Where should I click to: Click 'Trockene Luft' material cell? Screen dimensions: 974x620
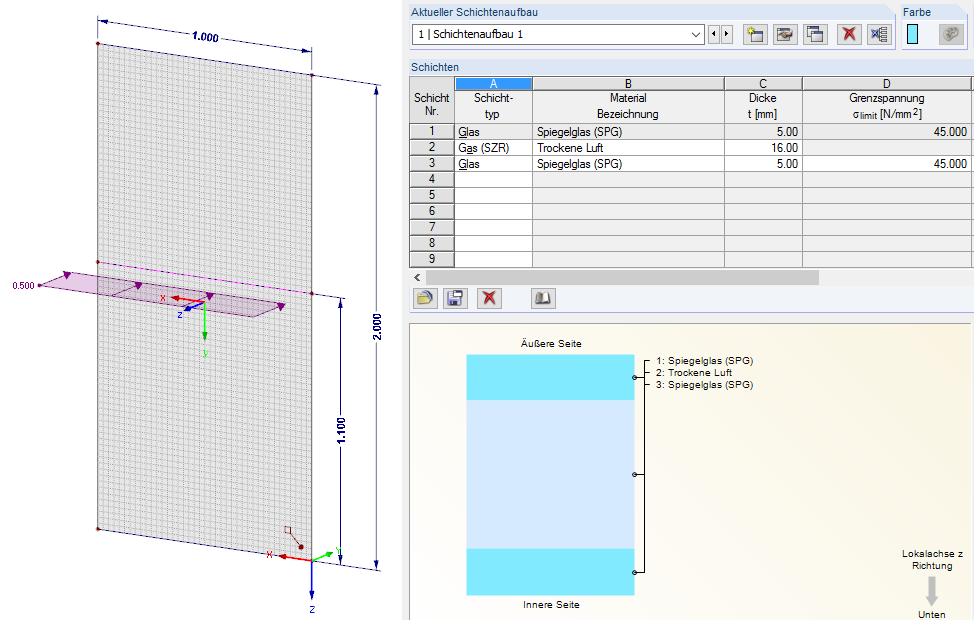coord(628,148)
